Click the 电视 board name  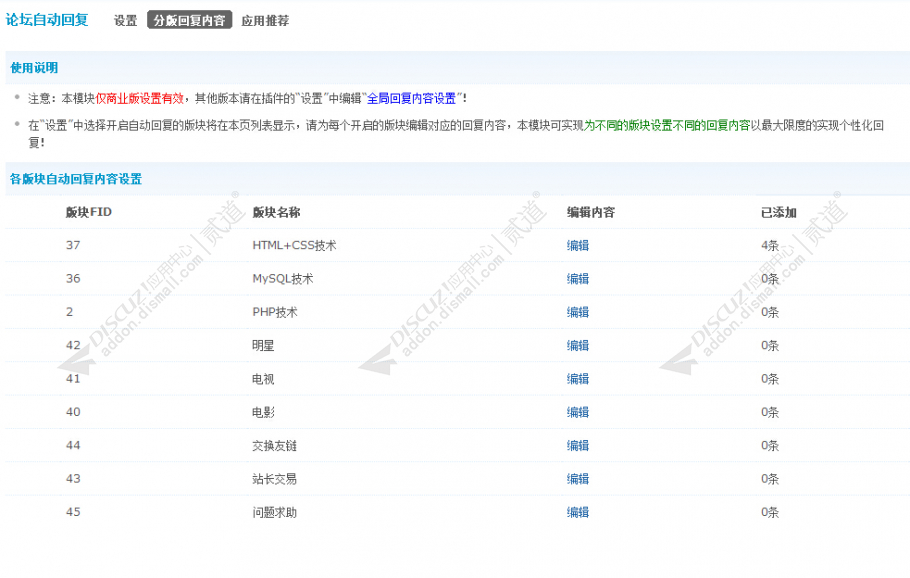tap(263, 379)
